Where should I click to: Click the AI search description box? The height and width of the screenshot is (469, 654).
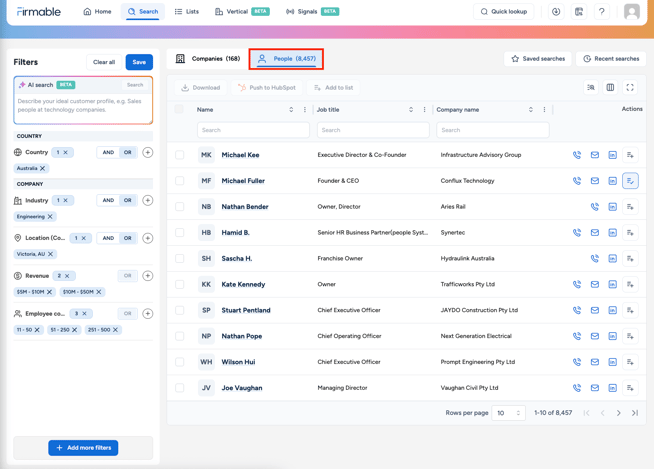tap(83, 108)
